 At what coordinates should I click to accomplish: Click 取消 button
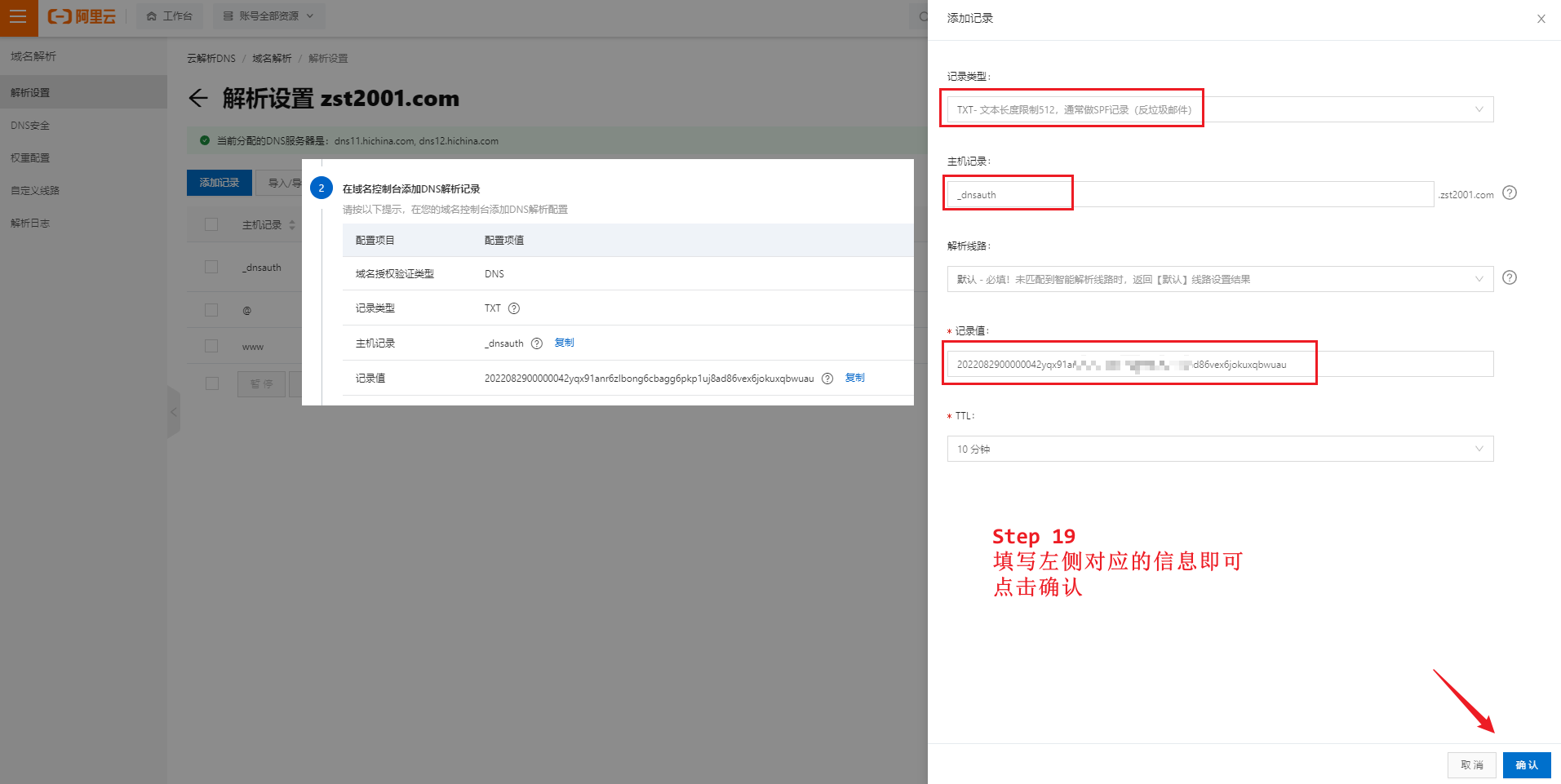[x=1472, y=765]
